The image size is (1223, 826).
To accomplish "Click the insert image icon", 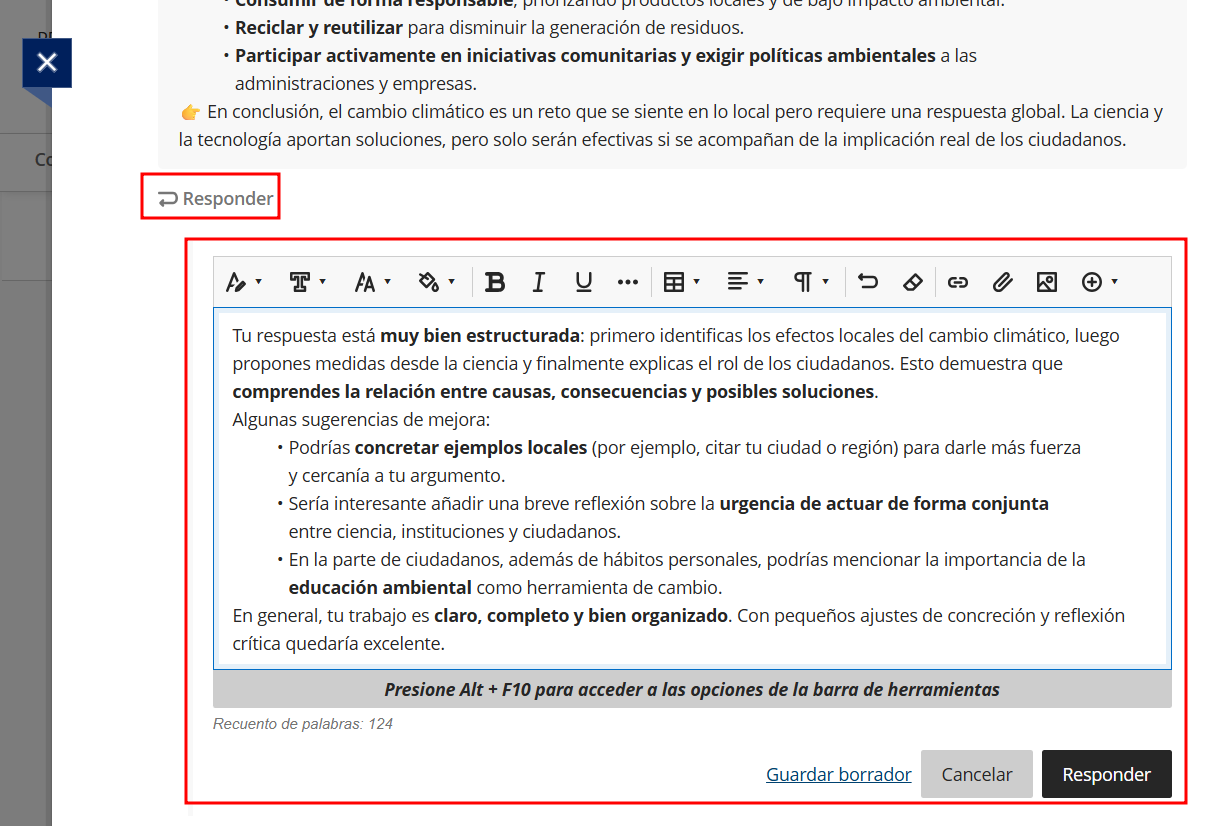I will [x=1046, y=282].
